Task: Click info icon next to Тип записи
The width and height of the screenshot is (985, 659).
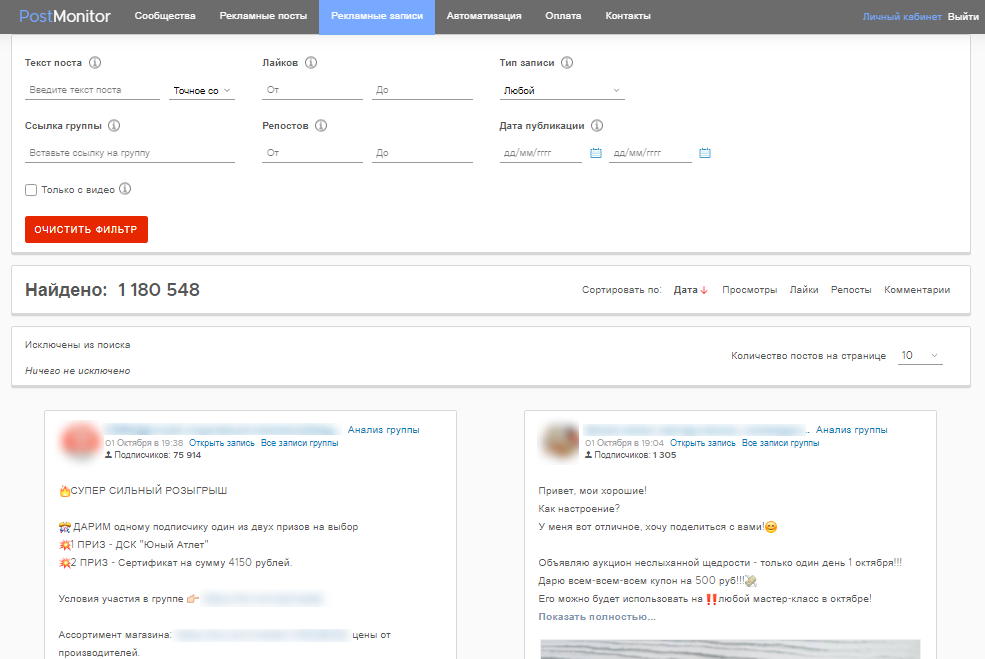Action: (x=567, y=63)
